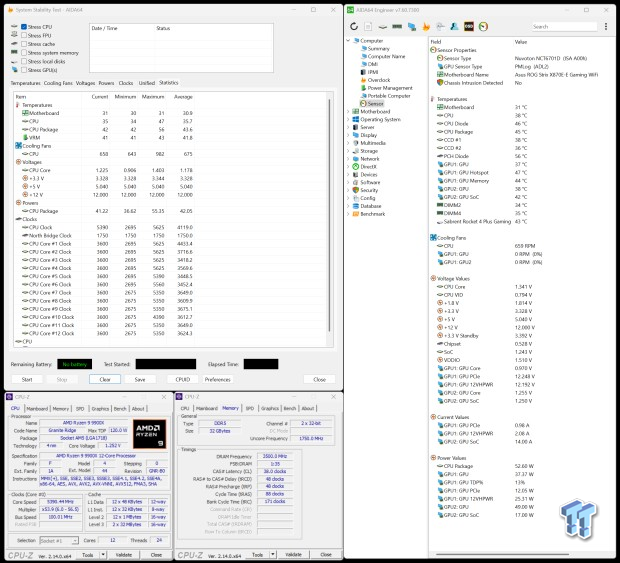The image size is (620, 563).
Task: Uncheck the Stress CPU checkbox
Action: pos(24,26)
